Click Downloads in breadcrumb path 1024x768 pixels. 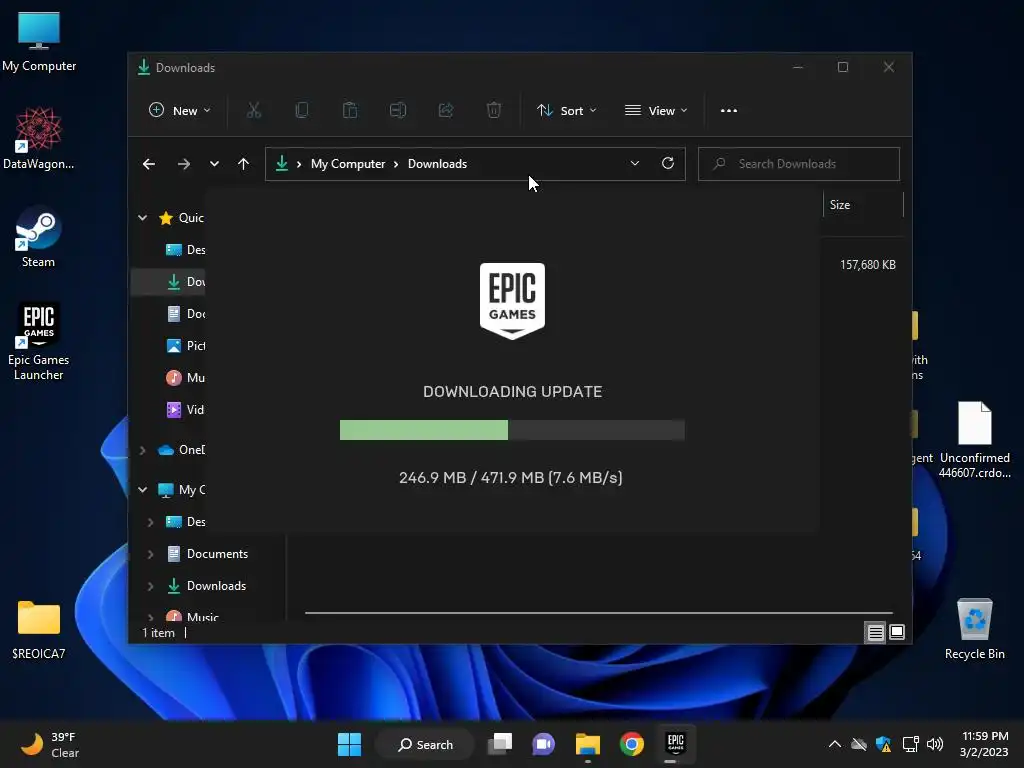[437, 164]
